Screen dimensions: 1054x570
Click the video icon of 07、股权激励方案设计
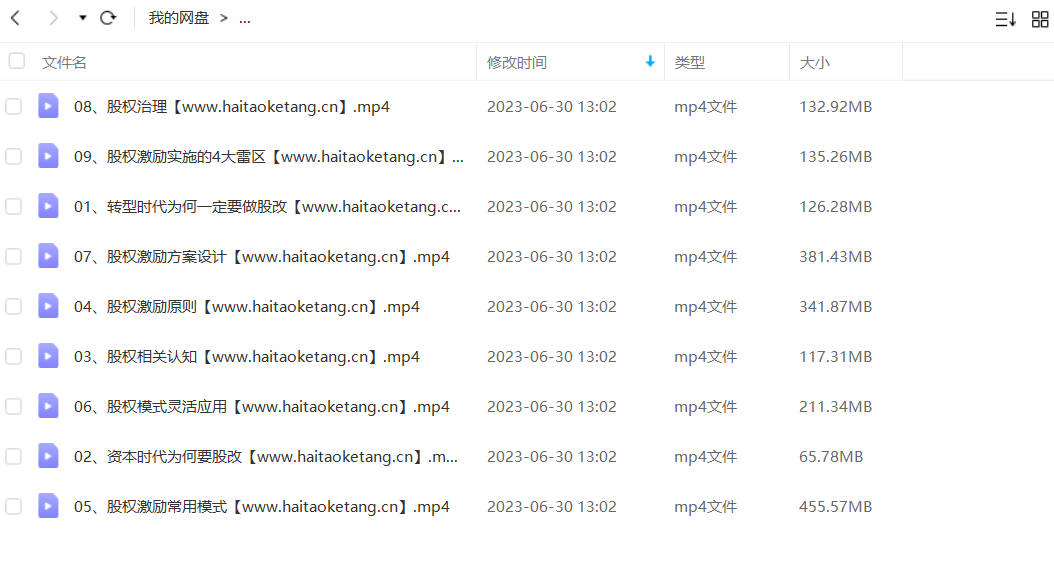point(48,255)
